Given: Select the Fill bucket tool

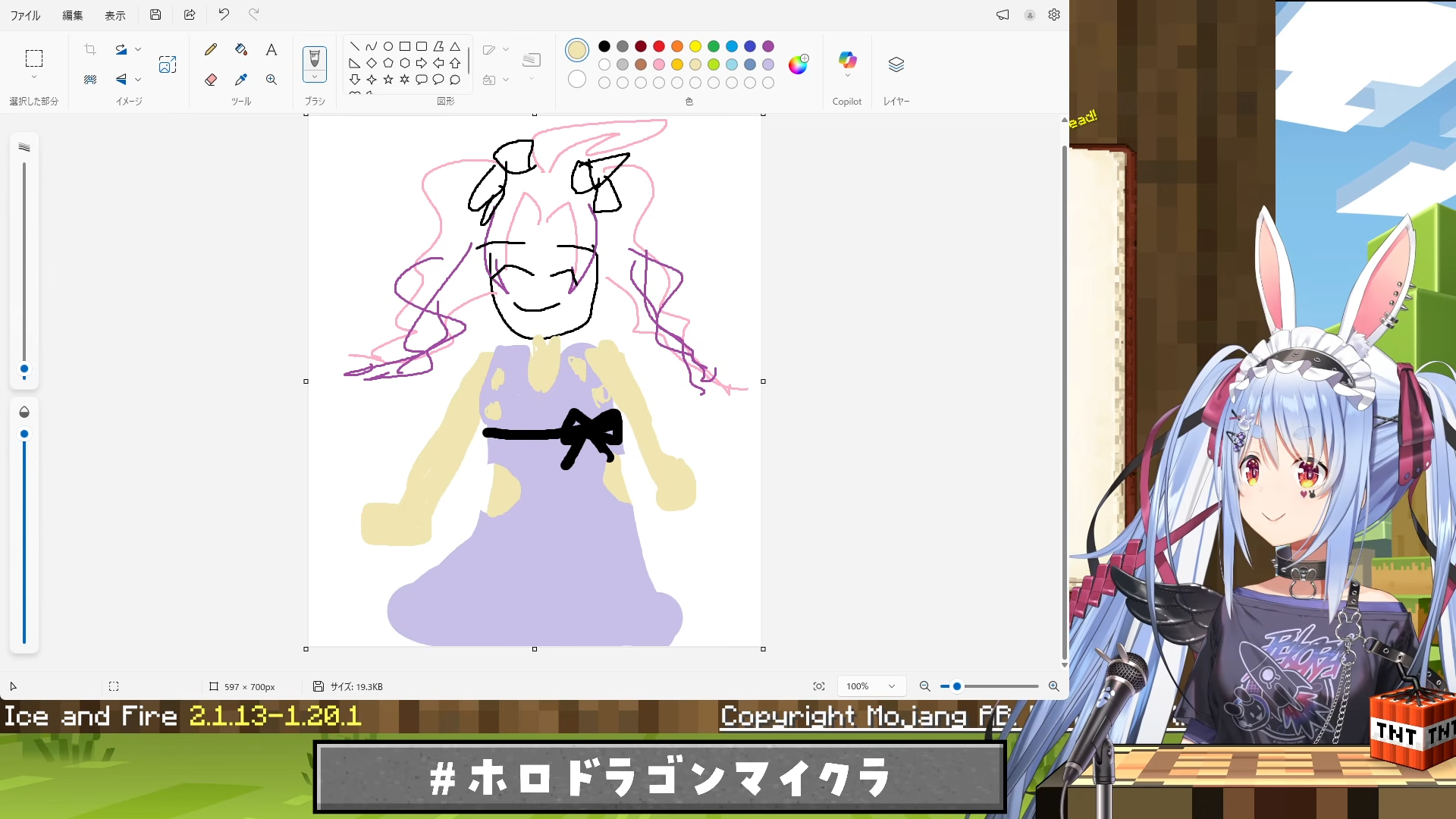Looking at the screenshot, I should click(241, 50).
